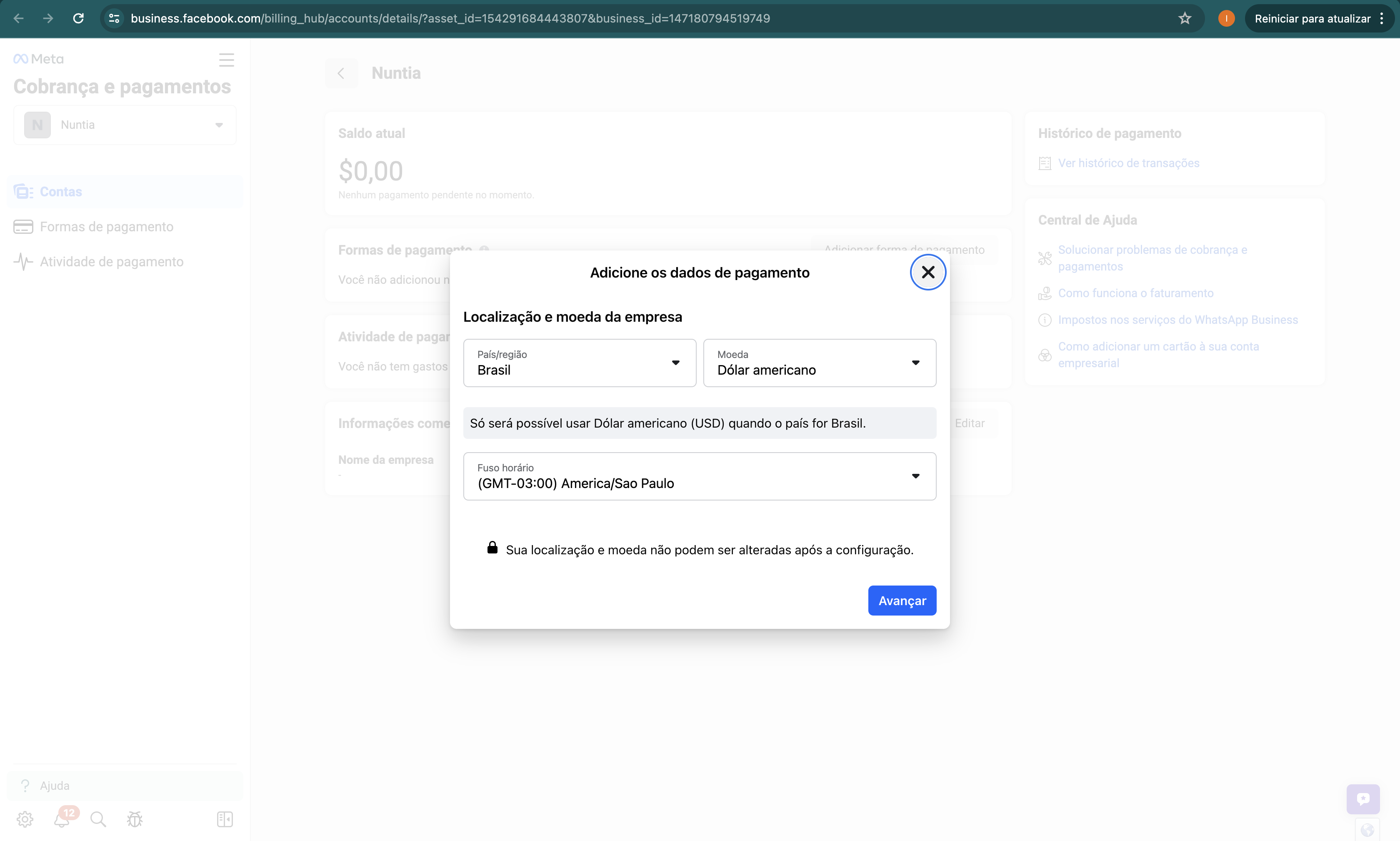
Task: Click Reiniciar para atualizar button
Action: point(1312,18)
